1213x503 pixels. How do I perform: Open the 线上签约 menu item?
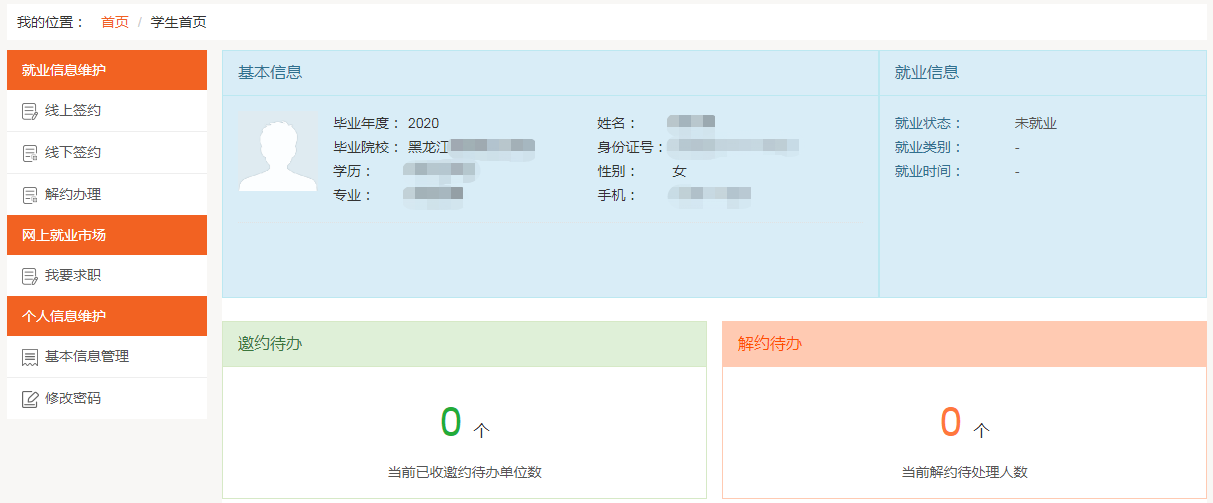(x=73, y=111)
